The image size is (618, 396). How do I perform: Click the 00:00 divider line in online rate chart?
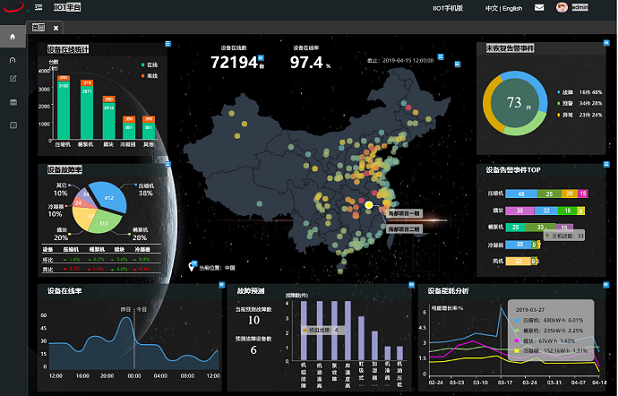pyautogui.click(x=134, y=338)
